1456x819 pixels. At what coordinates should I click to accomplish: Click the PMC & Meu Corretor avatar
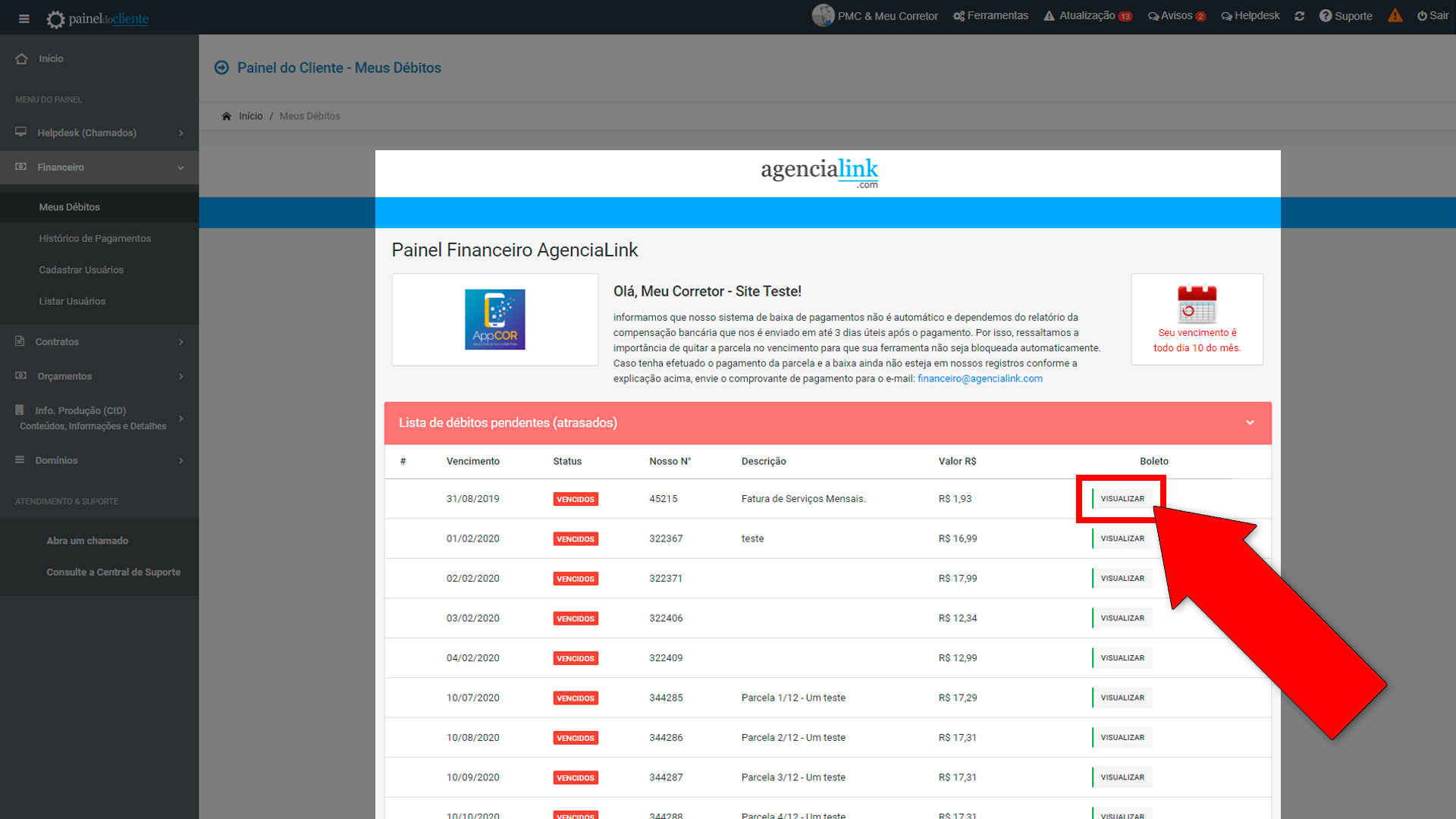tap(823, 15)
